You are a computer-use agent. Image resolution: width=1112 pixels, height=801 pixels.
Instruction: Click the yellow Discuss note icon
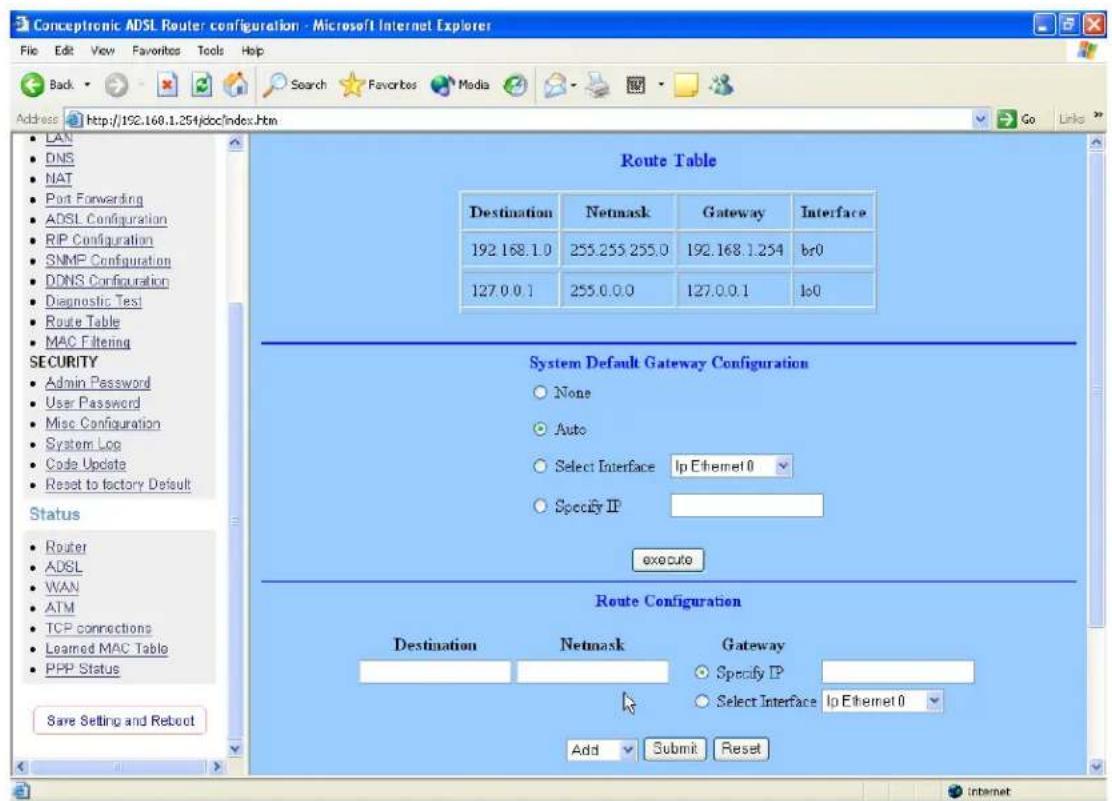point(686,86)
